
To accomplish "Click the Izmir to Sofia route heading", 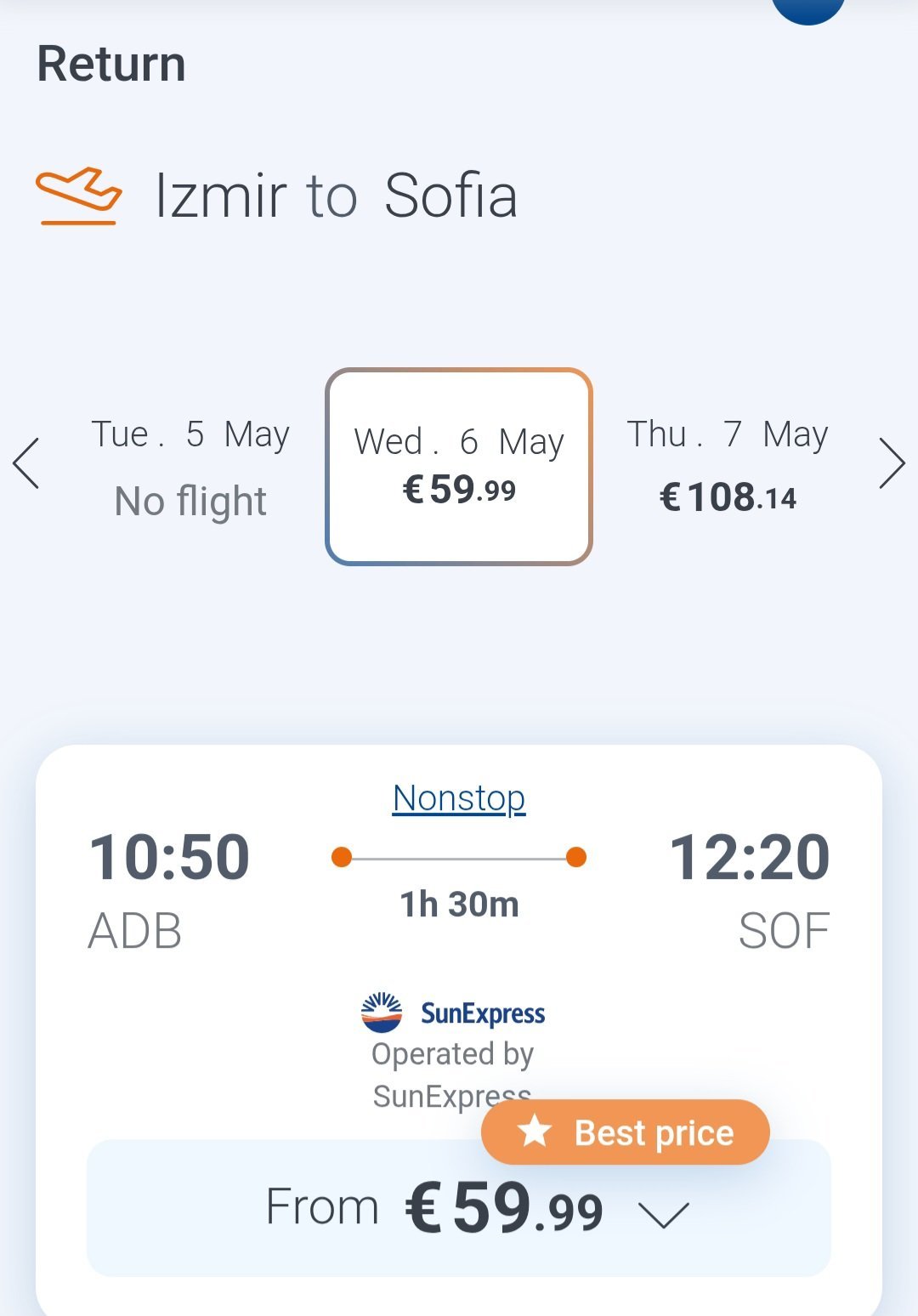I will tap(336, 196).
